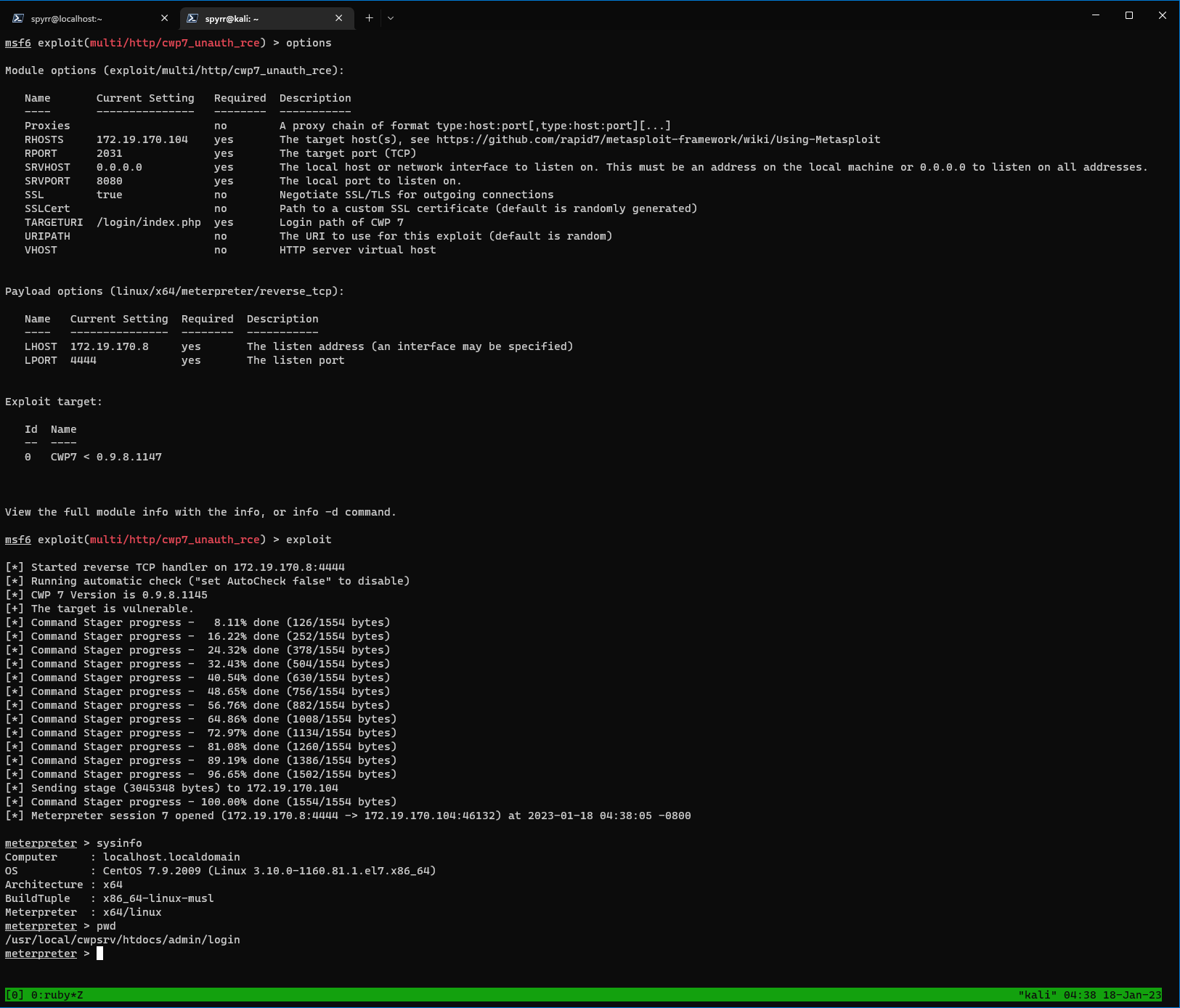Viewport: 1180px width, 1008px height.
Task: Click tmux status date 18-Jan-23
Action: [1132, 995]
